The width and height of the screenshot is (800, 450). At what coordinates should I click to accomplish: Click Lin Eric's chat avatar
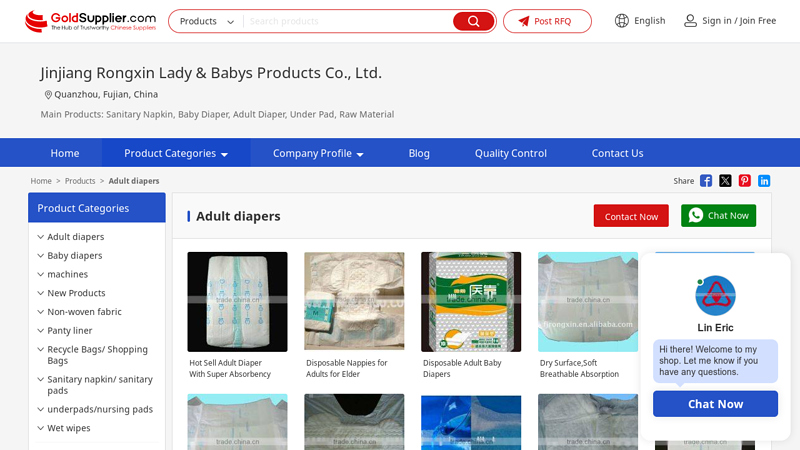[715, 295]
